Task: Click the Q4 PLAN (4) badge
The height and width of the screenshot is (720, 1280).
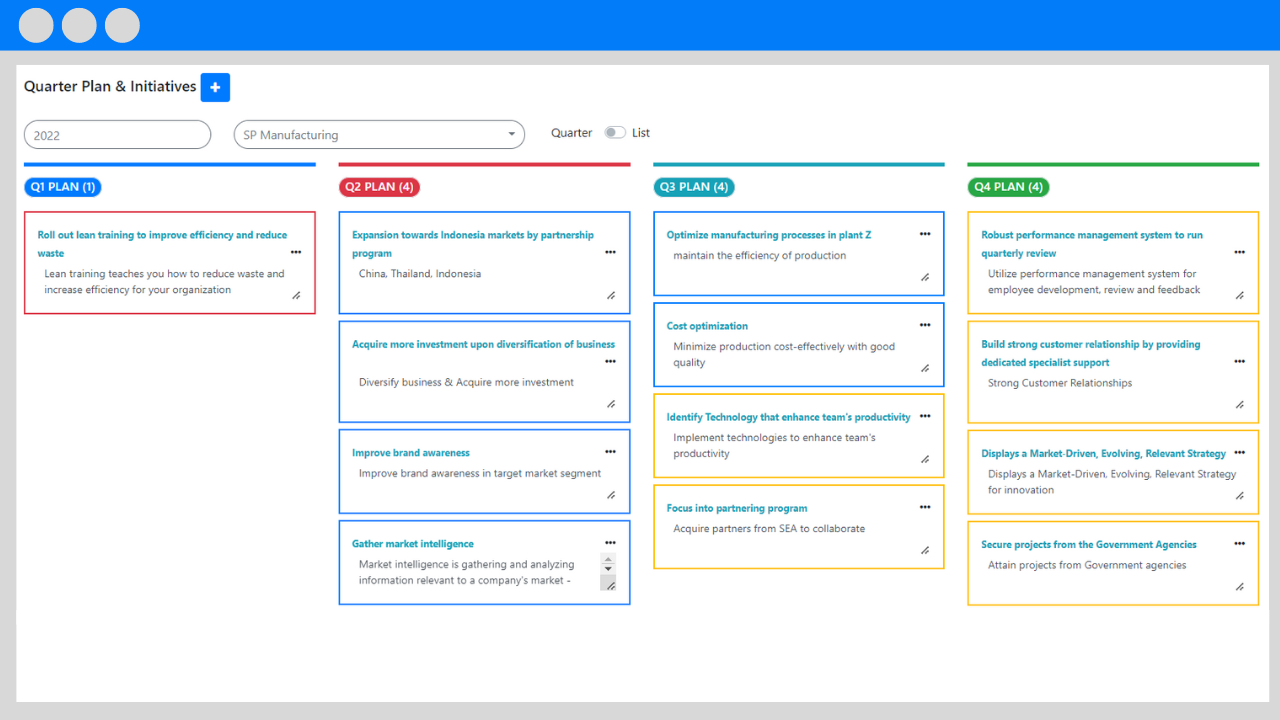Action: click(1009, 187)
